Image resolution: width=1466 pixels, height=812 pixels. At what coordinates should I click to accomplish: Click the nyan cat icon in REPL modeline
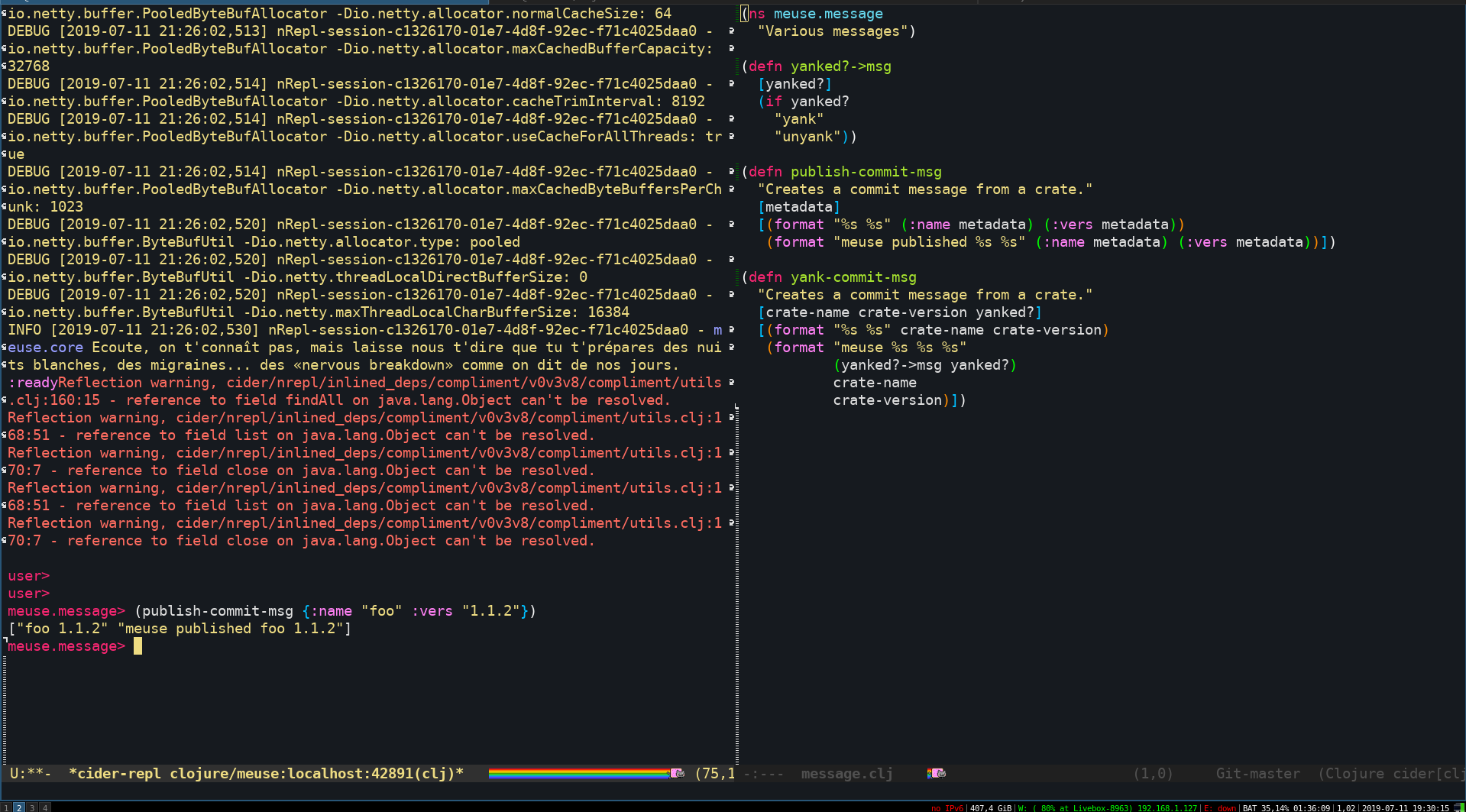(x=677, y=774)
